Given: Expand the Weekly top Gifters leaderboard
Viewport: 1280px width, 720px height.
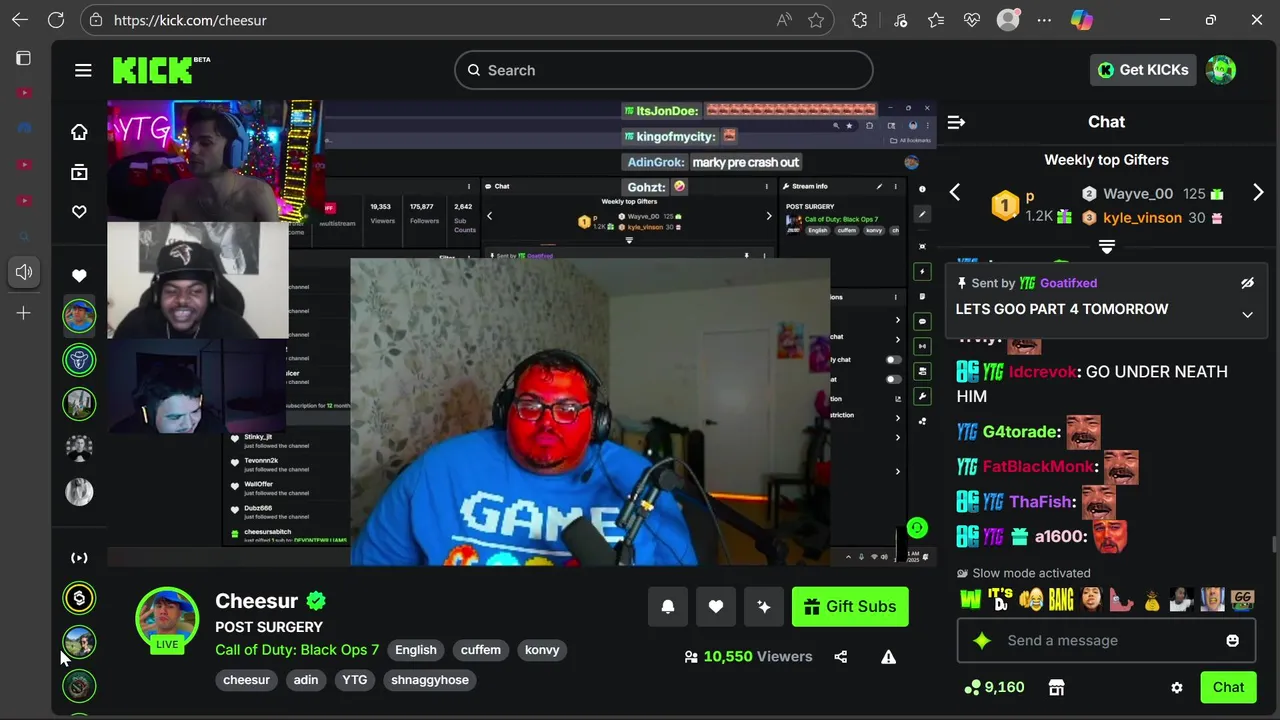Looking at the screenshot, I should point(1107,246).
